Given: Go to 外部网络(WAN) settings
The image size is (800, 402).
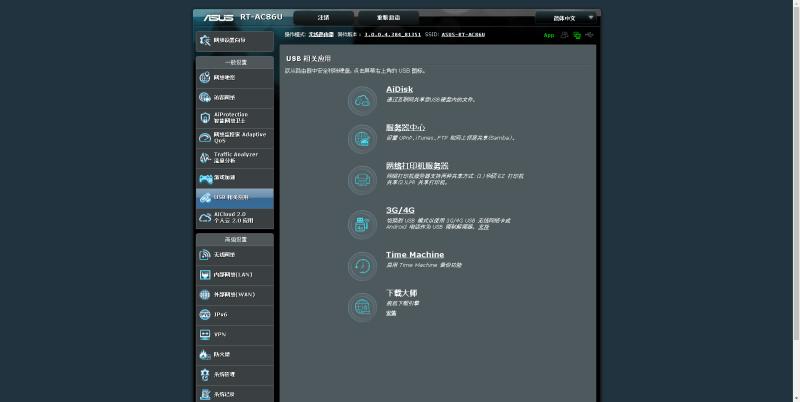Looking at the screenshot, I should [x=235, y=295].
